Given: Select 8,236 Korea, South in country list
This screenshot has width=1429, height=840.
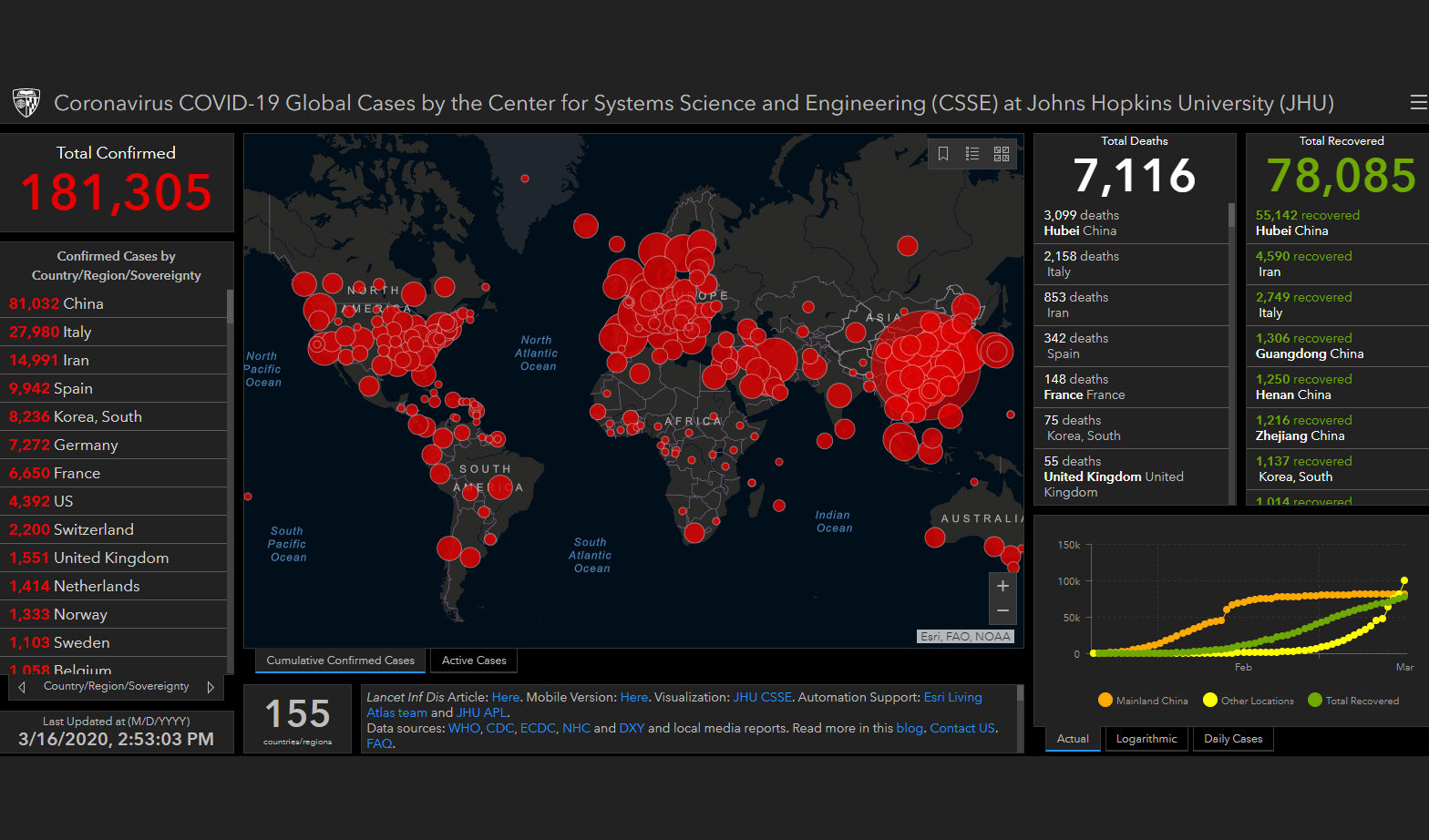Looking at the screenshot, I should coord(113,416).
